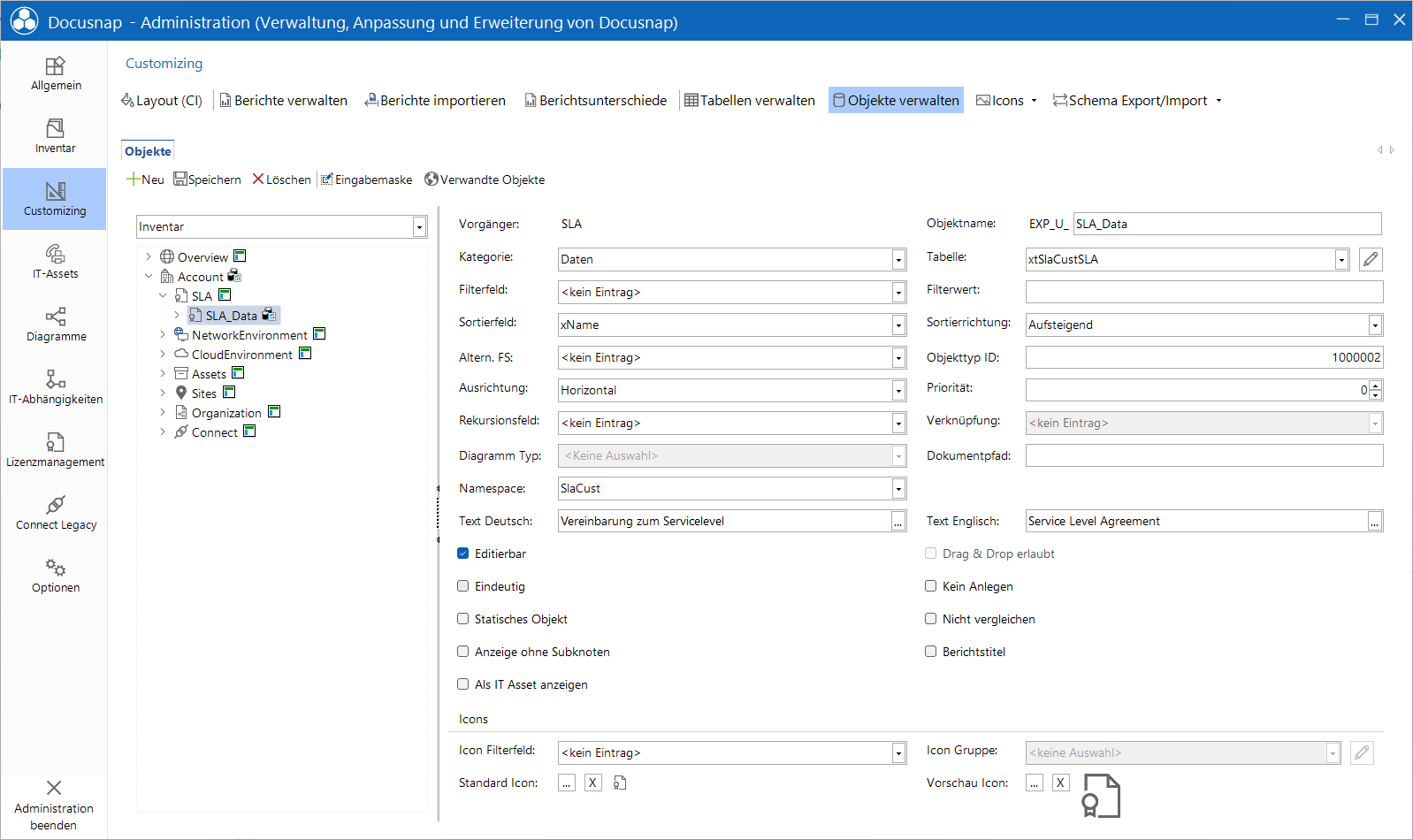The image size is (1413, 840).
Task: Click the large Vorschau icon preview
Action: (1101, 795)
